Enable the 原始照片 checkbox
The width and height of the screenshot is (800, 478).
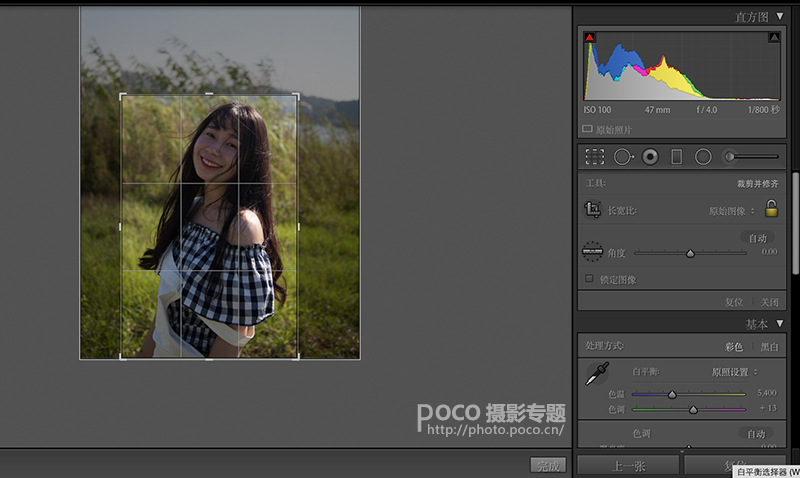pyautogui.click(x=587, y=129)
